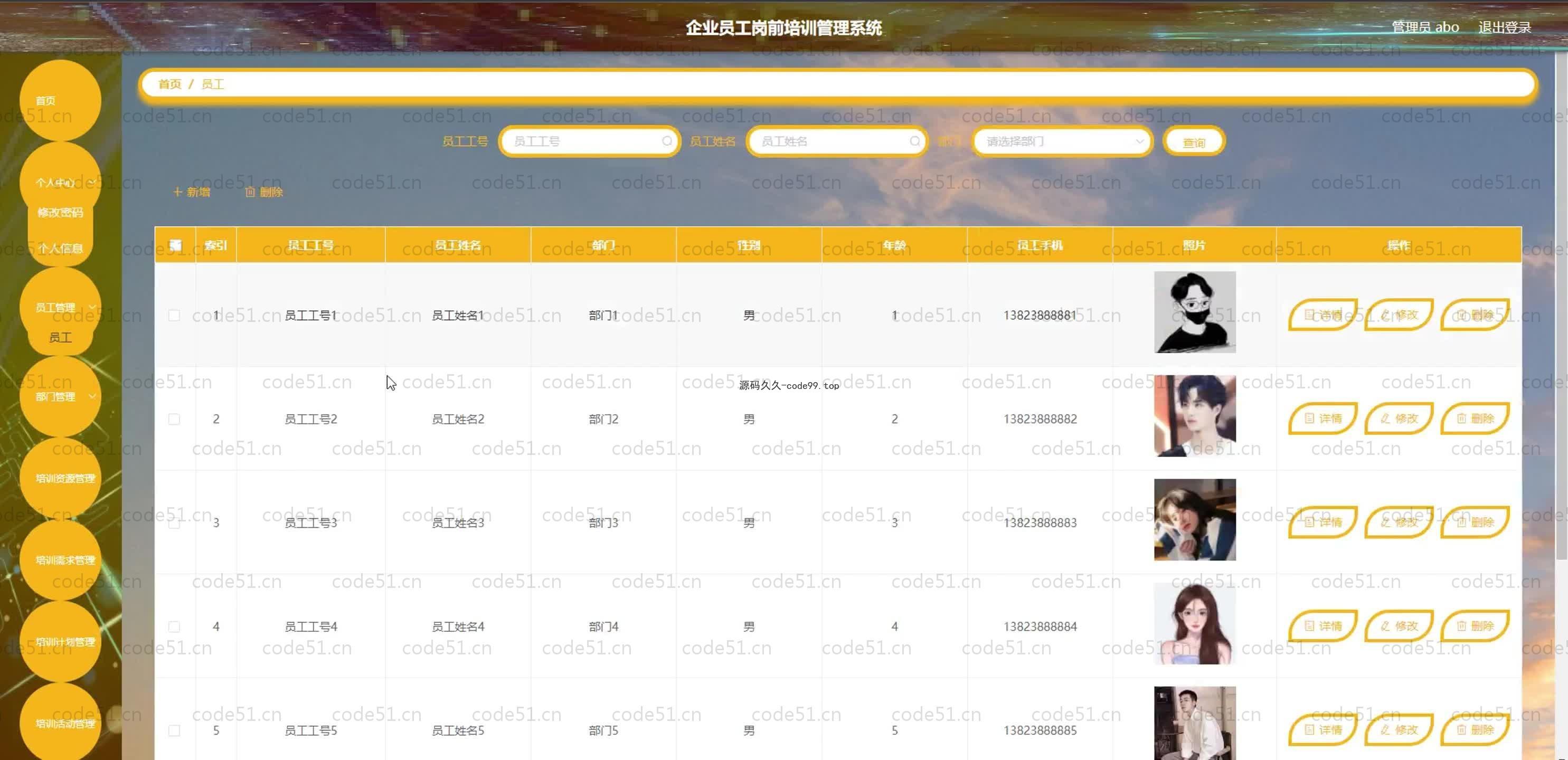Focus the 员工工号 search input
This screenshot has height=760, width=1568.
tap(589, 141)
